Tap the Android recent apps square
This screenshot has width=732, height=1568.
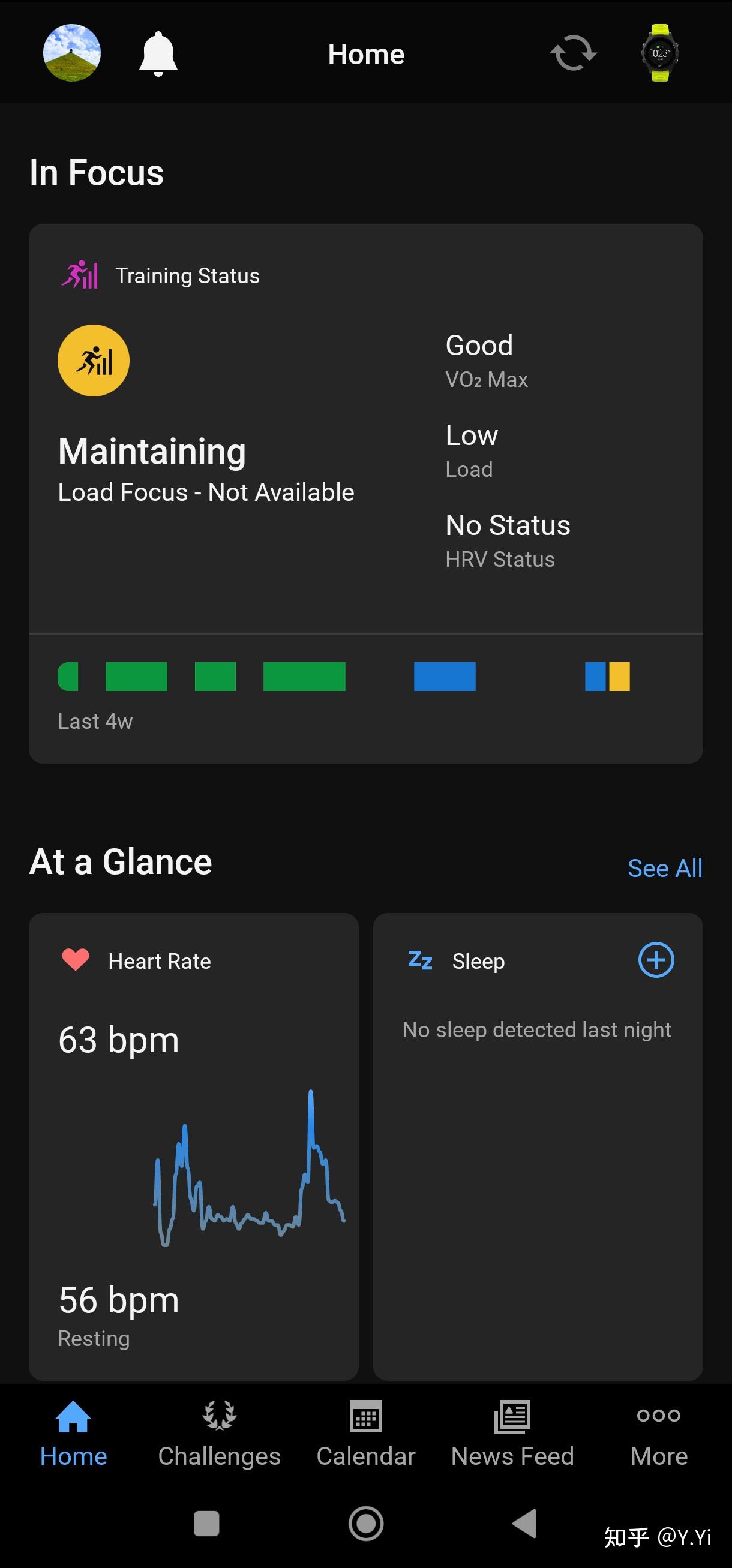click(206, 1524)
